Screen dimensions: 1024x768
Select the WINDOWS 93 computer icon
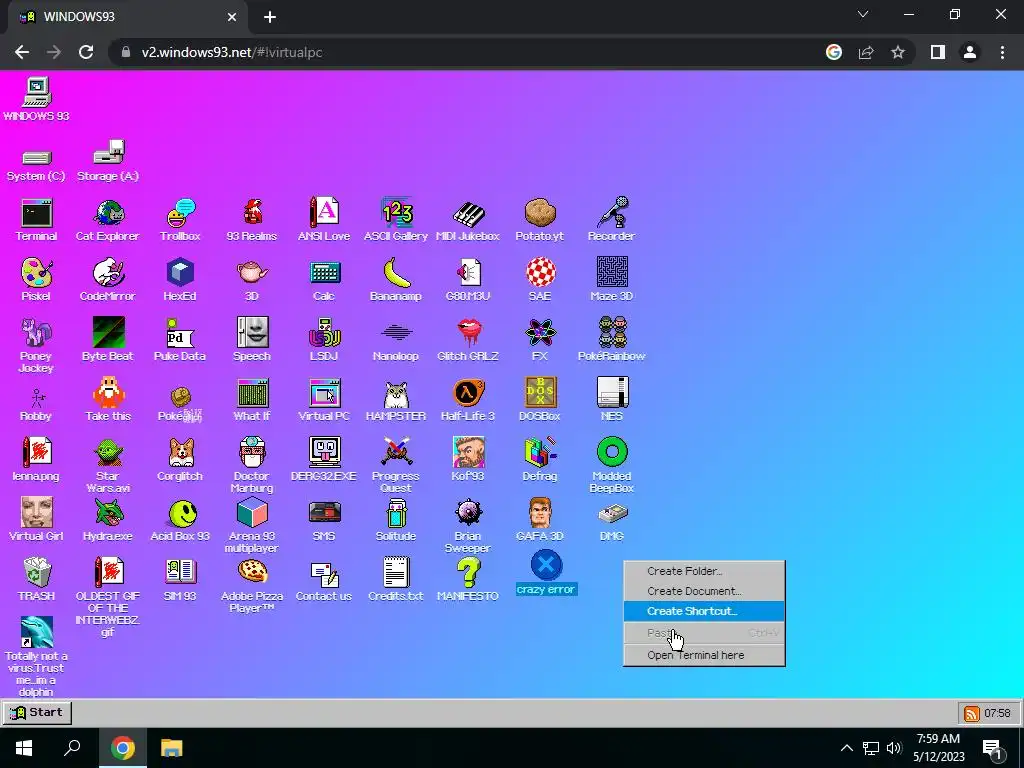click(x=37, y=99)
